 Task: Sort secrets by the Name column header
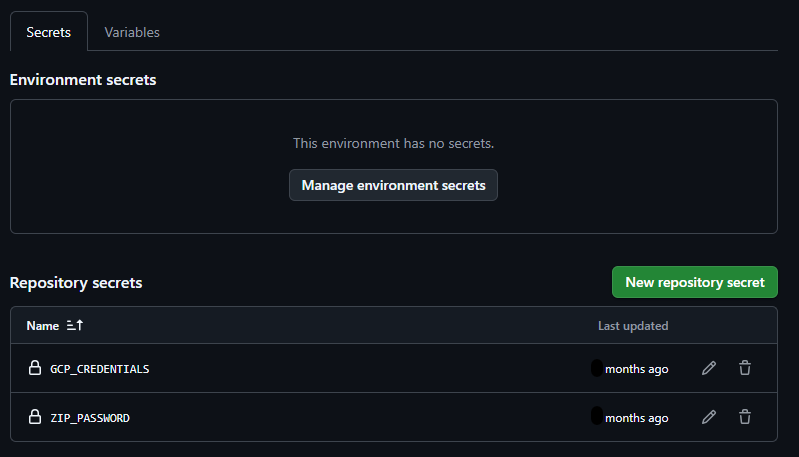(43, 326)
